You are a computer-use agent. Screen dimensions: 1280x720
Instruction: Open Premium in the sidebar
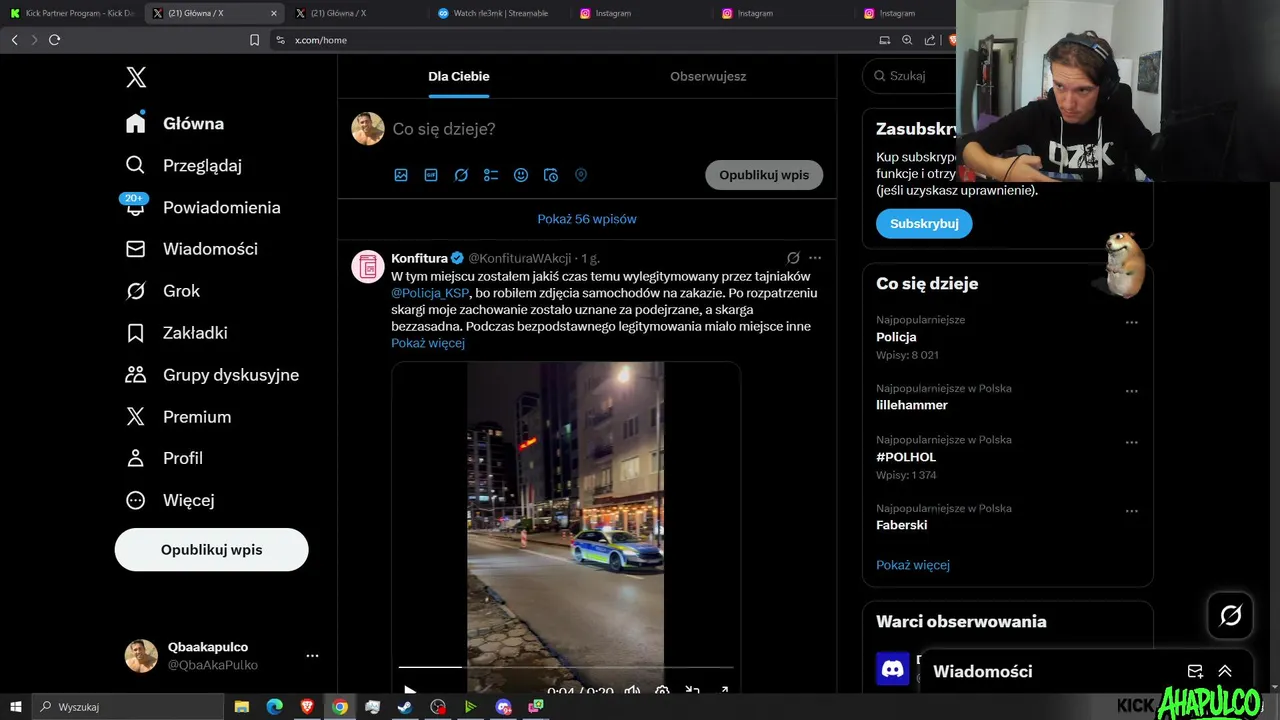tap(178, 417)
